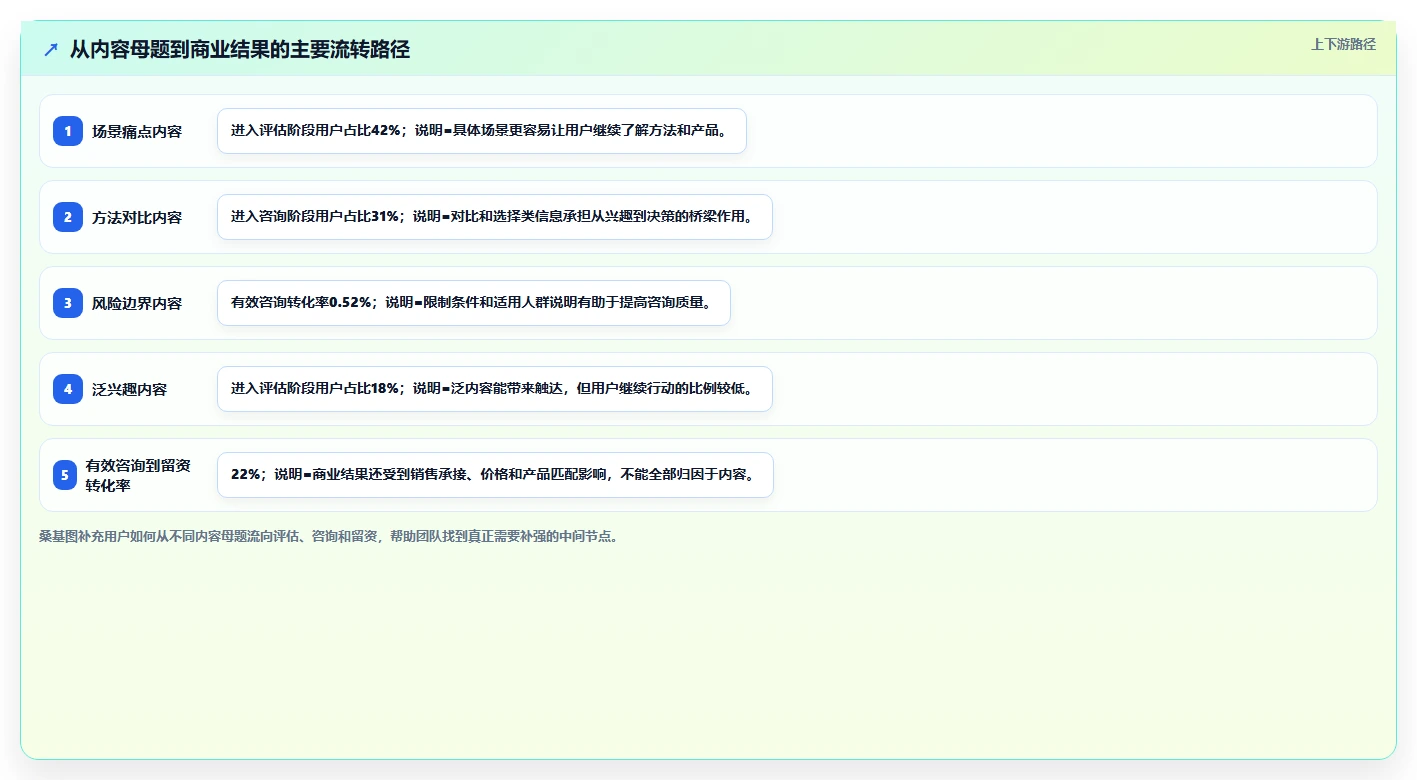Screen dimensions: 1417x780
Task: Click the 泛兴趣内容 label
Action: click(130, 389)
